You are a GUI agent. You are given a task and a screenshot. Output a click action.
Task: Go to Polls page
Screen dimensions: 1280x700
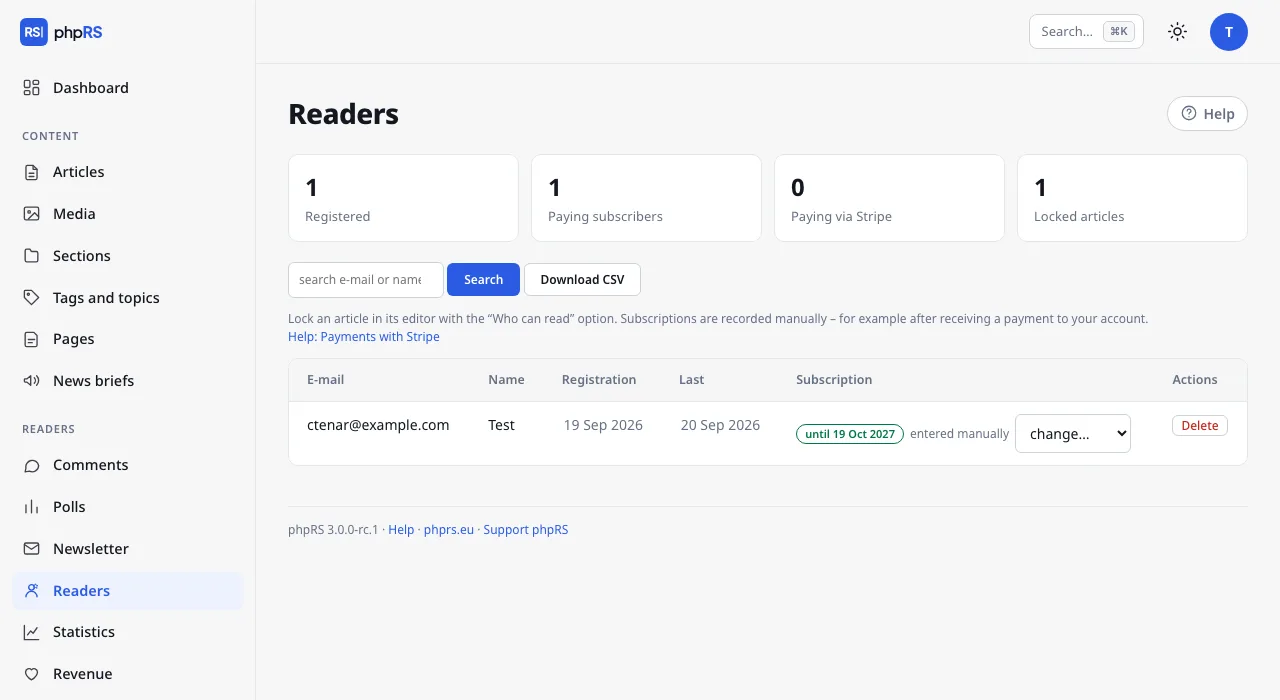[128, 507]
